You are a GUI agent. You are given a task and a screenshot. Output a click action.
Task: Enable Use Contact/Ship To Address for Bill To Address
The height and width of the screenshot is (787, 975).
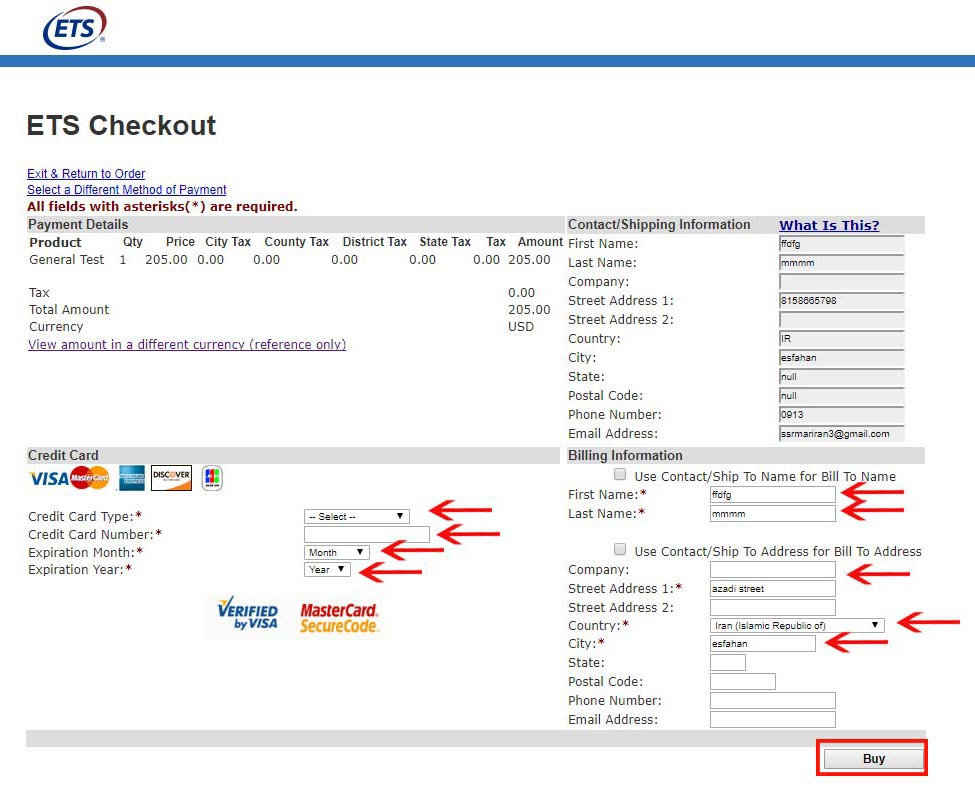tap(620, 550)
